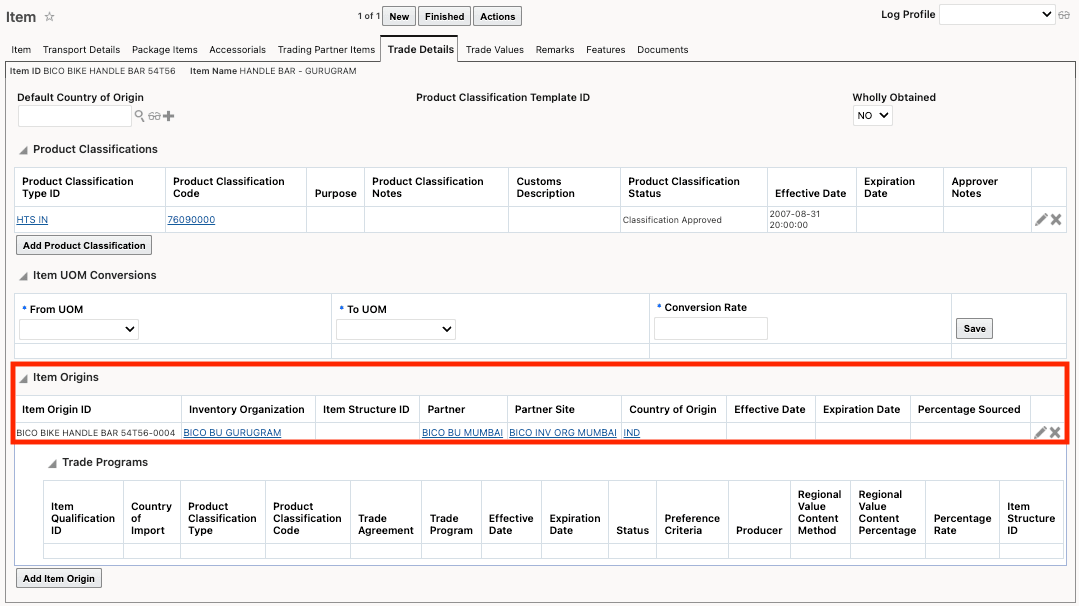
Task: Delete item origin 54T56-0004 row
Action: point(1055,433)
